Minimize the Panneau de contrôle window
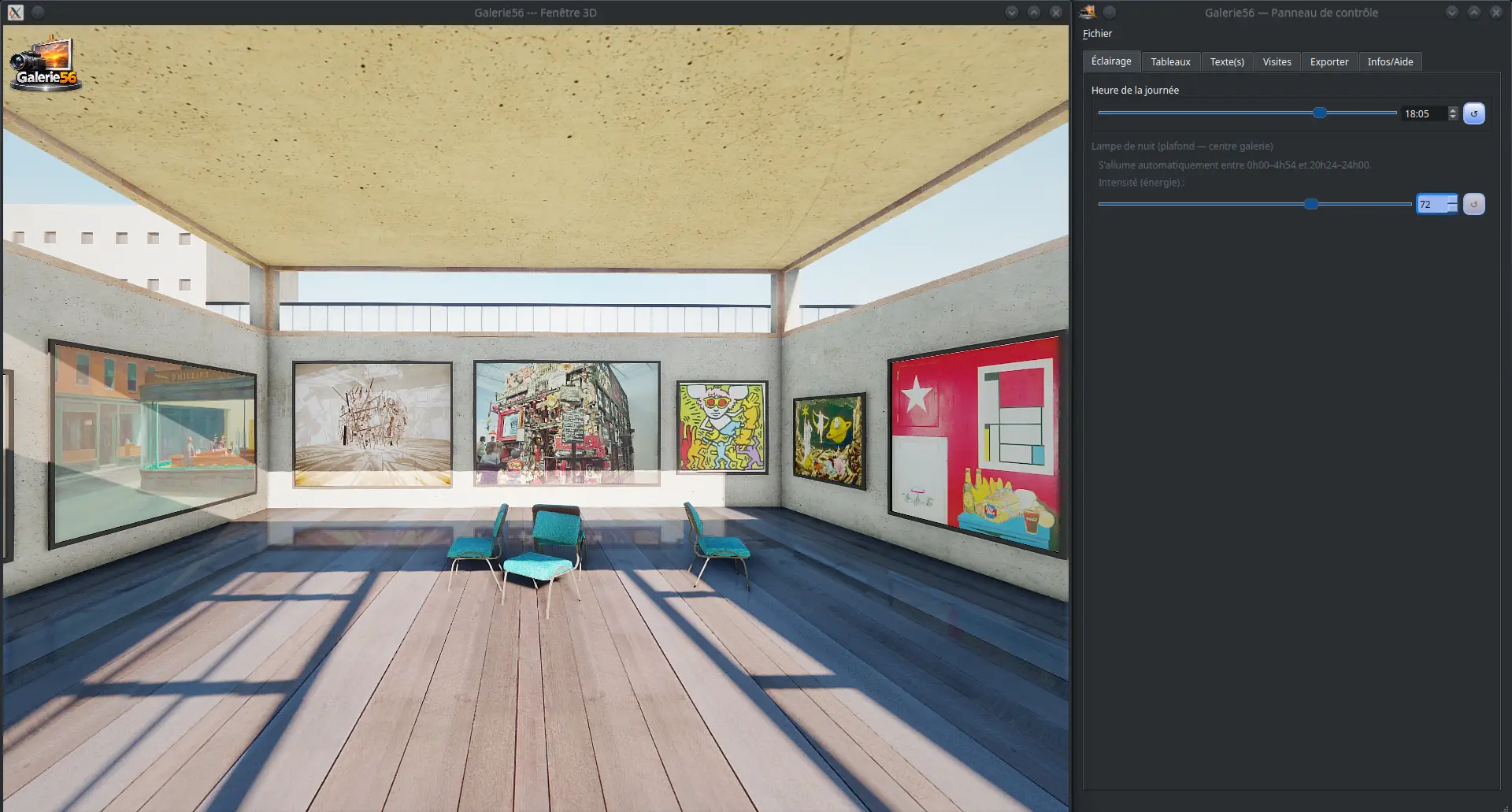The image size is (1512, 812). (x=1452, y=12)
